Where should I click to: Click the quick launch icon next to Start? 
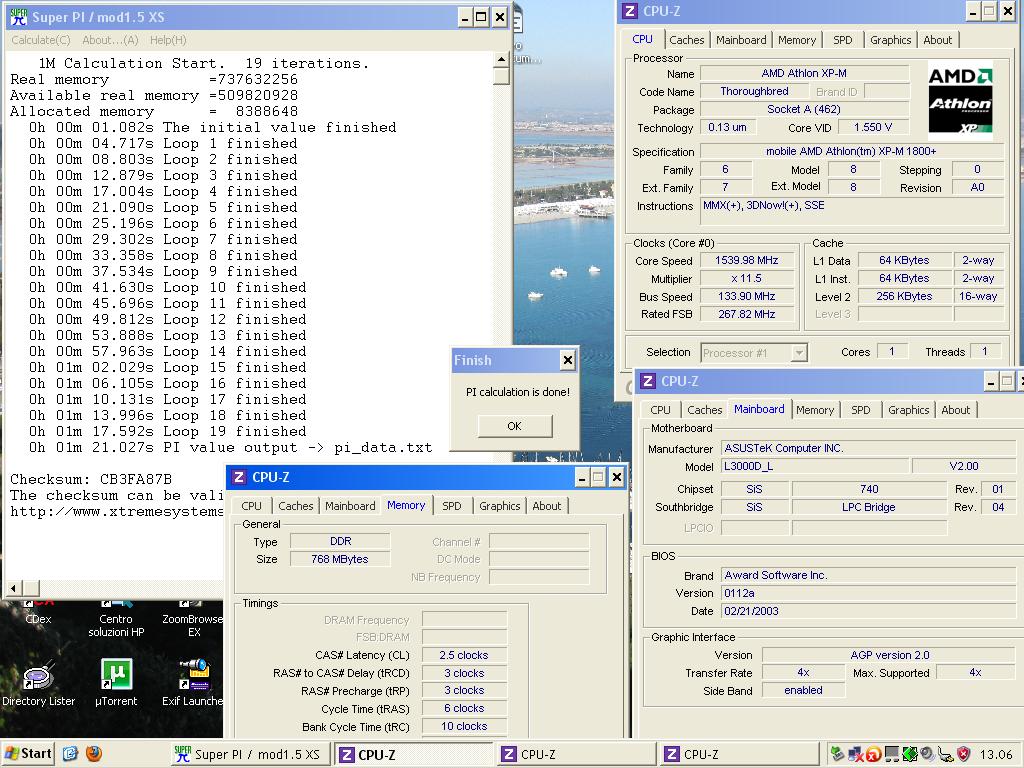point(71,754)
